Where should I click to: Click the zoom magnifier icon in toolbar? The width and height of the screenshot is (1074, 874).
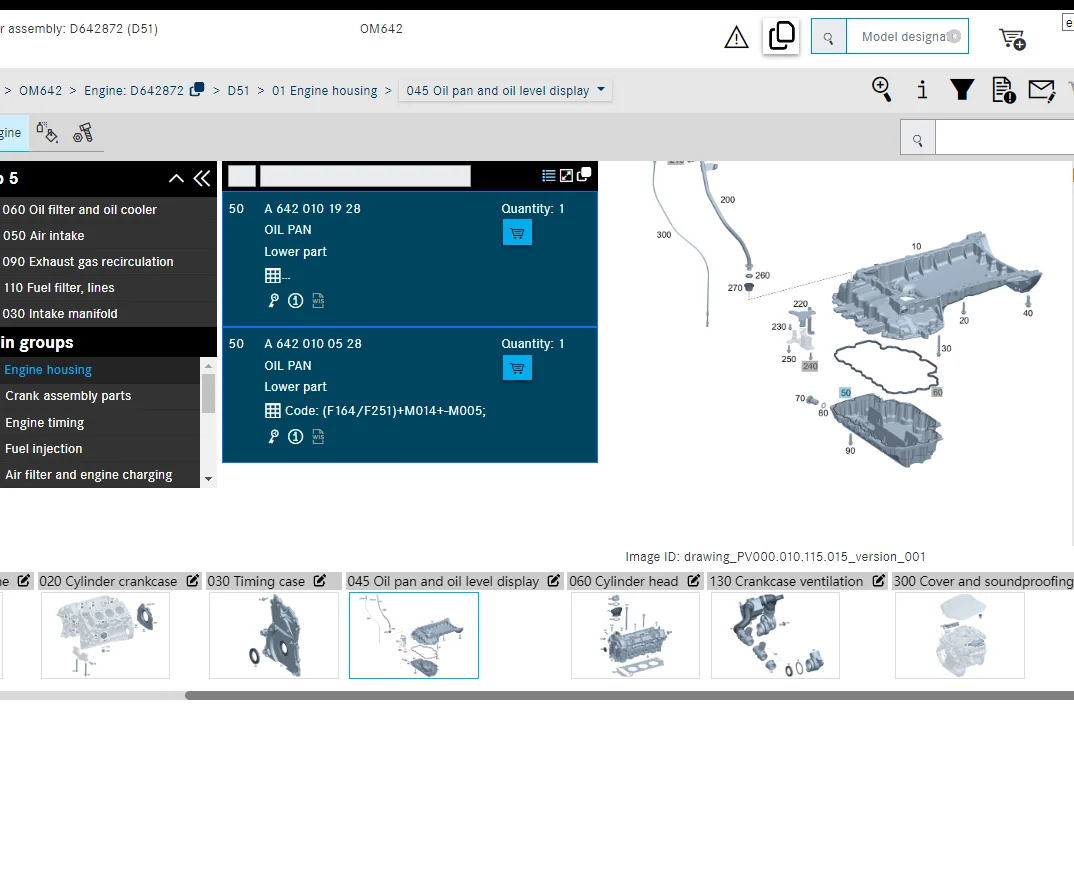click(881, 89)
